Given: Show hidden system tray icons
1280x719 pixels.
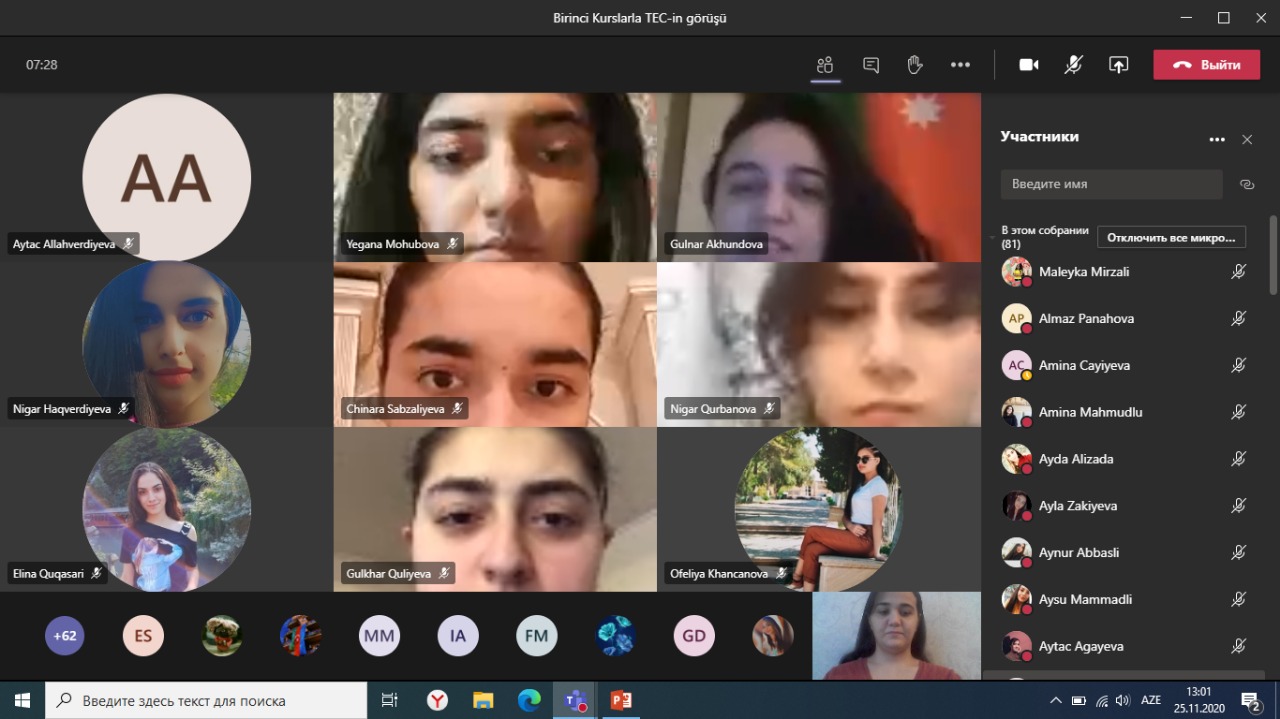Looking at the screenshot, I should 1055,700.
